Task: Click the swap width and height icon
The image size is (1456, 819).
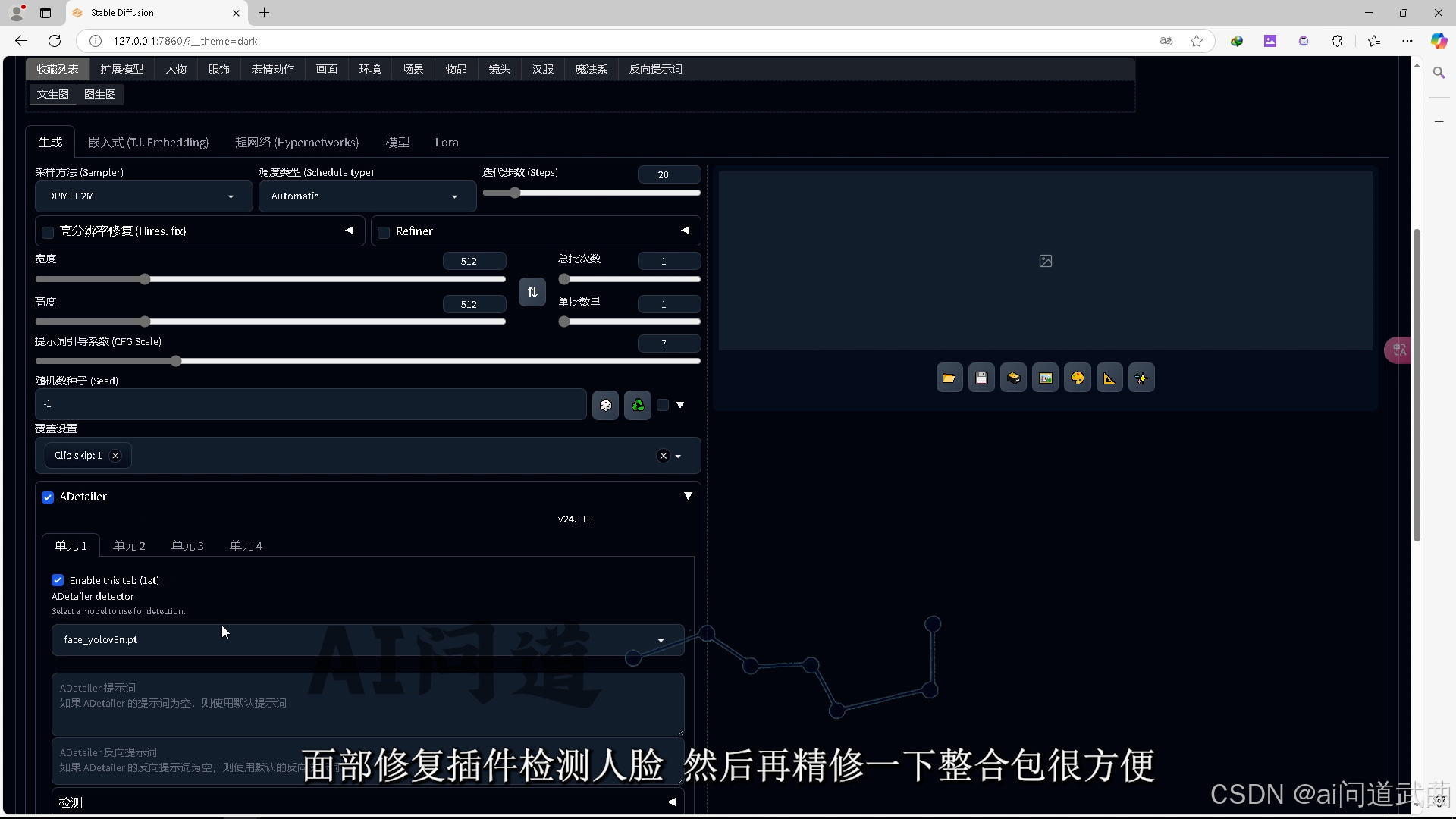Action: pos(532,292)
